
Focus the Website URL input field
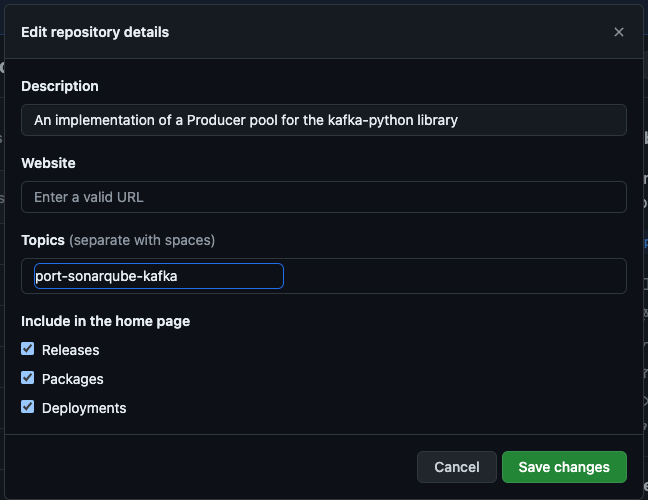pos(324,197)
